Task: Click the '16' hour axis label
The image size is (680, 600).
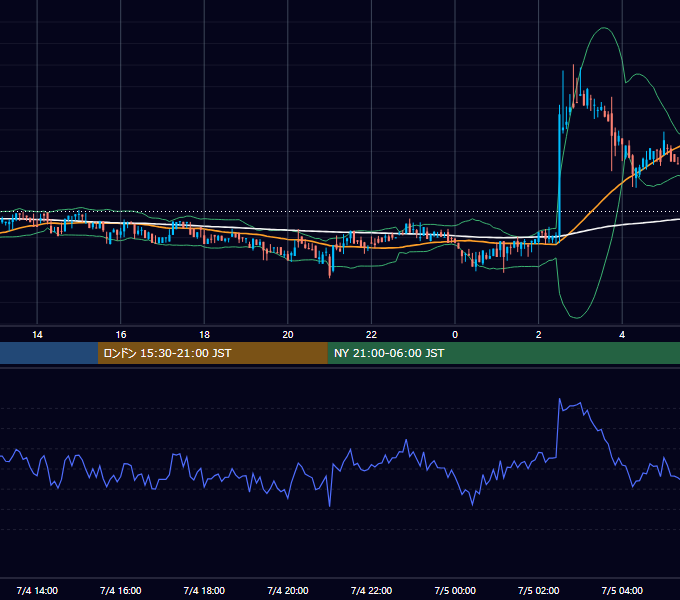Action: click(x=121, y=335)
